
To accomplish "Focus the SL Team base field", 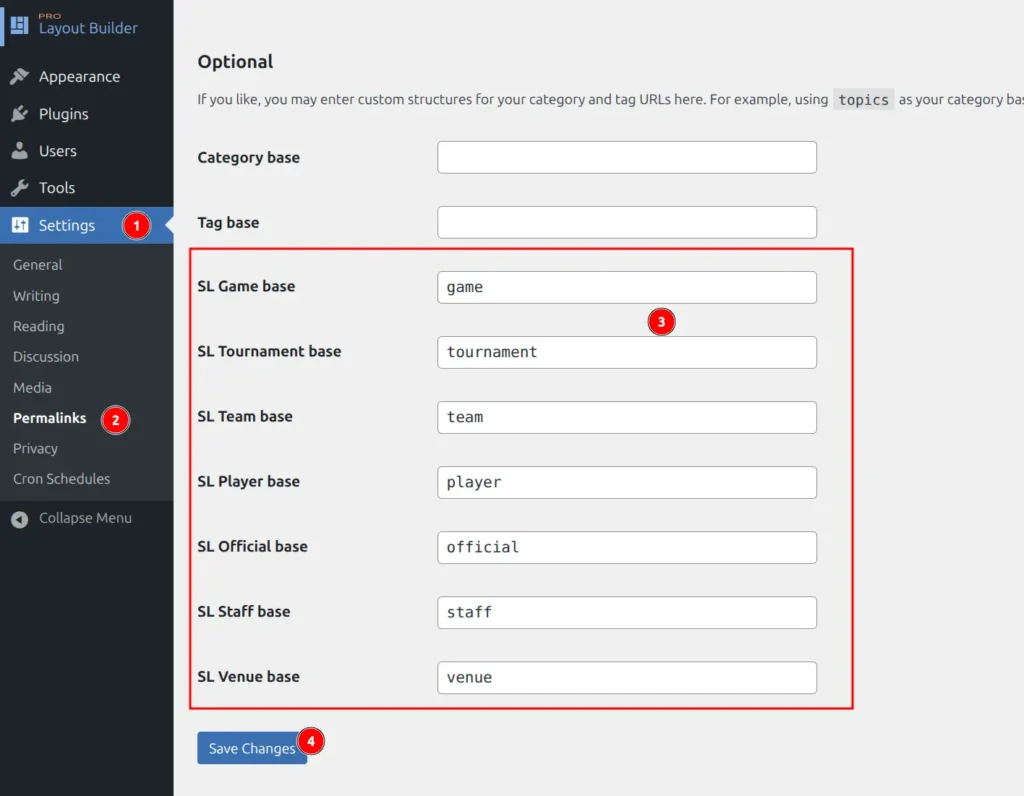I will click(x=627, y=417).
